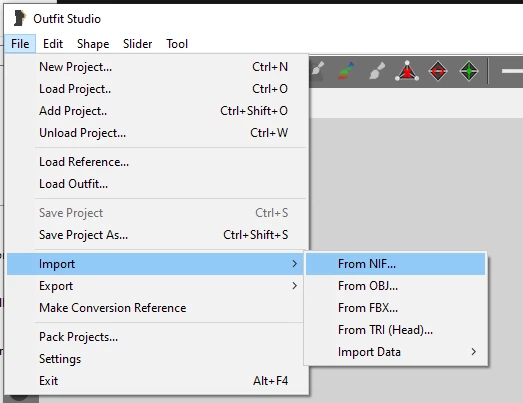The image size is (523, 403).
Task: Import From NIF... file
Action: click(396, 264)
